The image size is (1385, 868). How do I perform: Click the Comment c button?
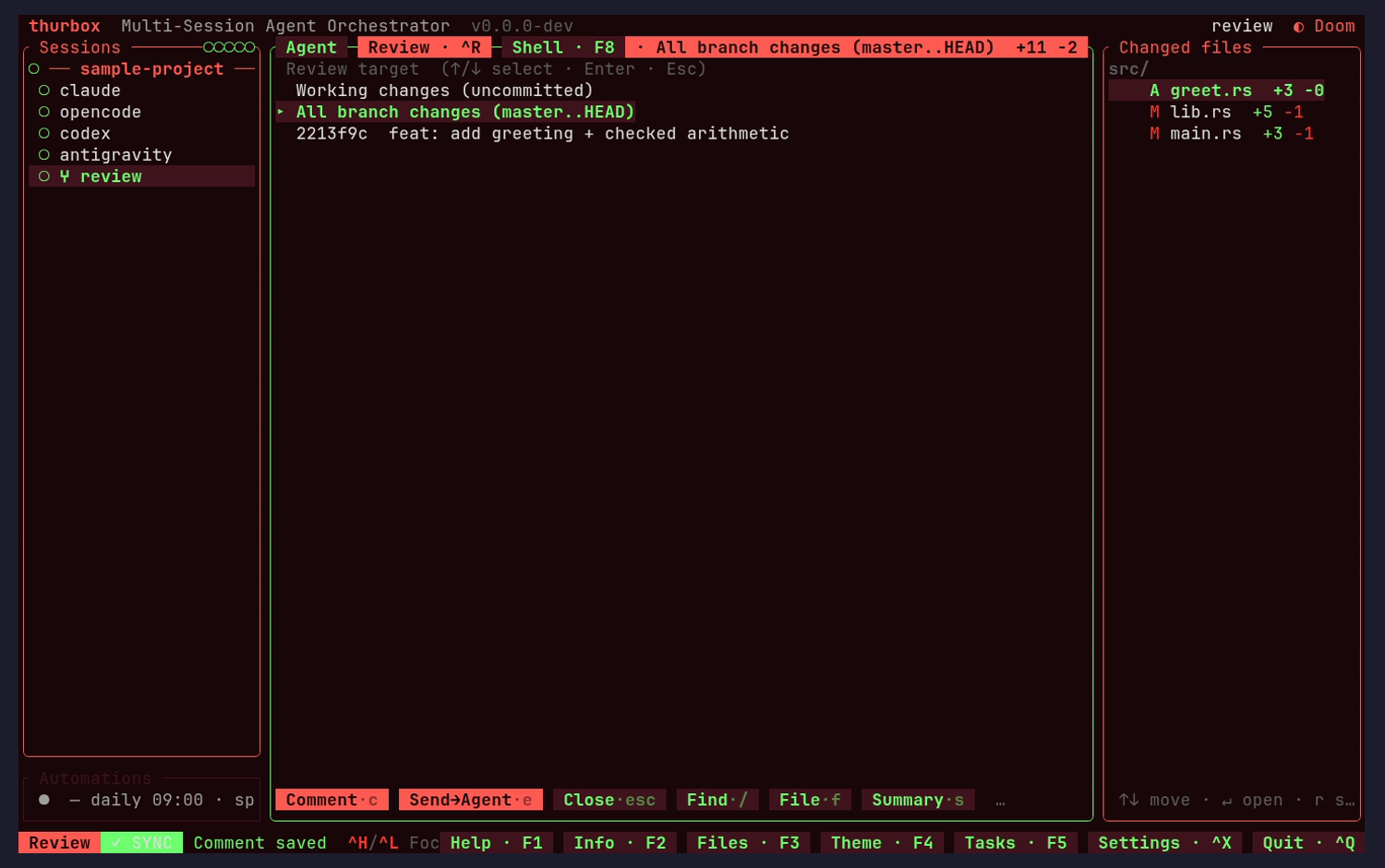click(x=331, y=800)
